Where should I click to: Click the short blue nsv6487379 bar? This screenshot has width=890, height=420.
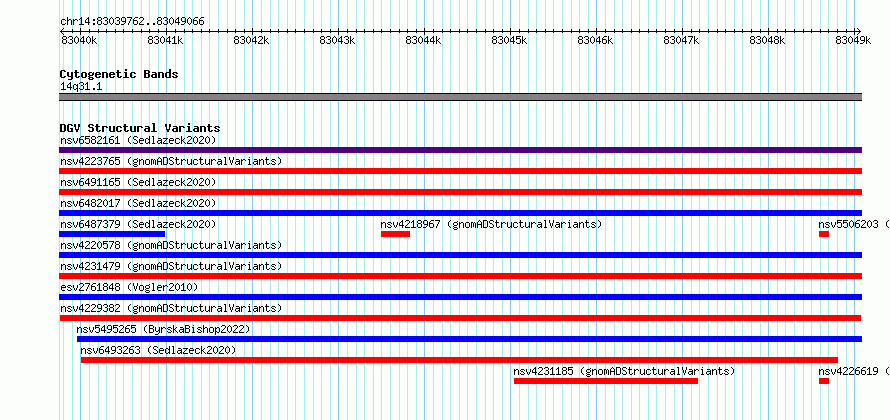click(112, 234)
